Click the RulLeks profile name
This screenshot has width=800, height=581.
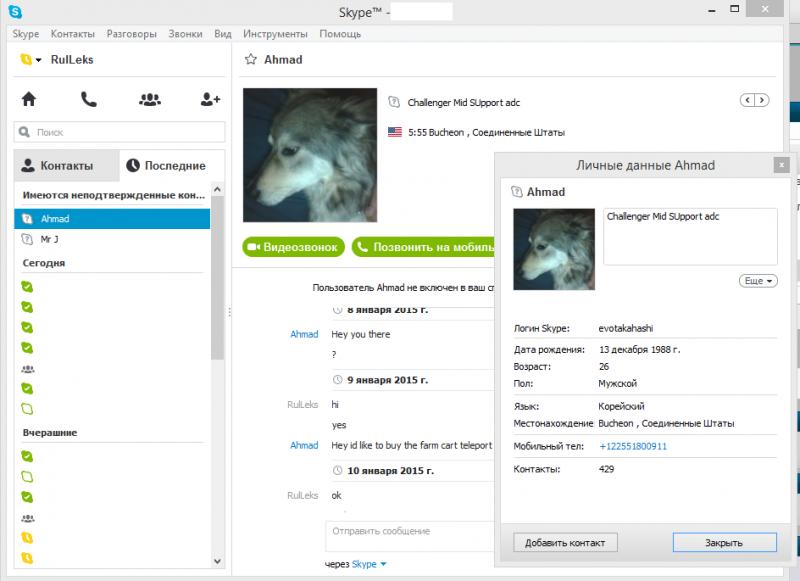coord(72,60)
